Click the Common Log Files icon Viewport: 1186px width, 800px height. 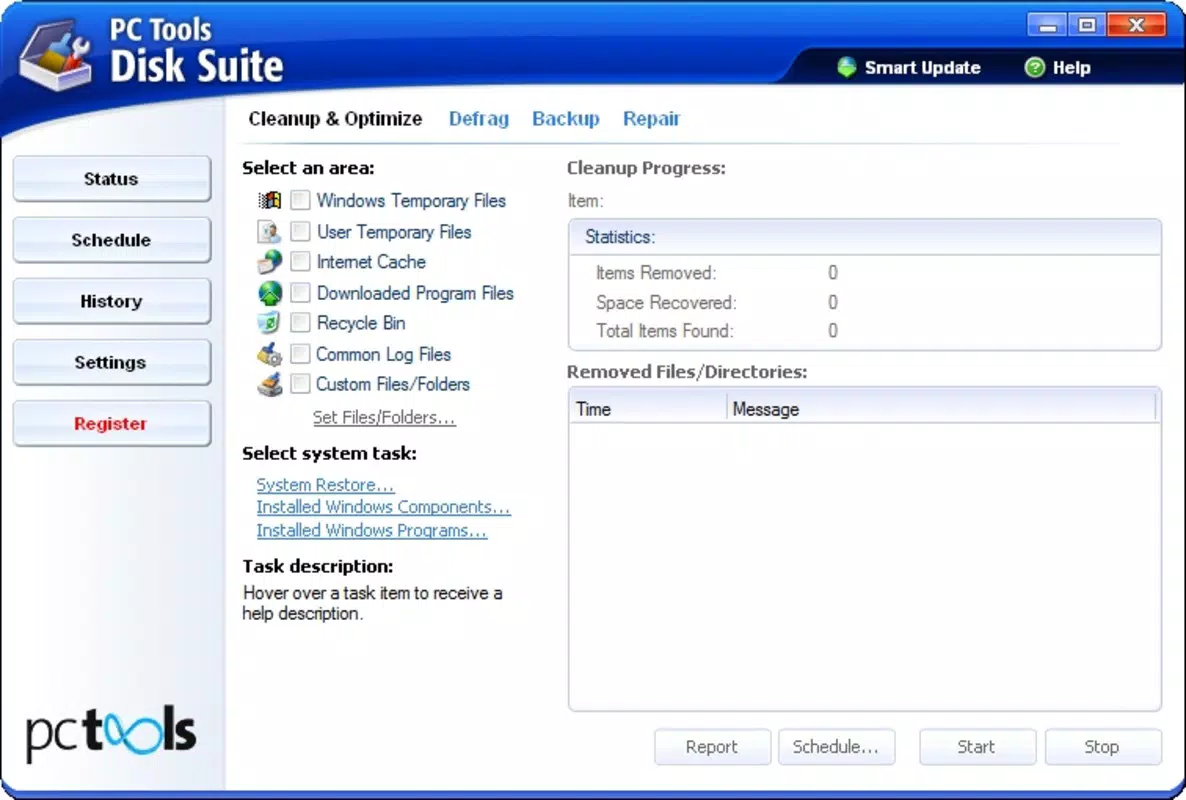point(269,354)
